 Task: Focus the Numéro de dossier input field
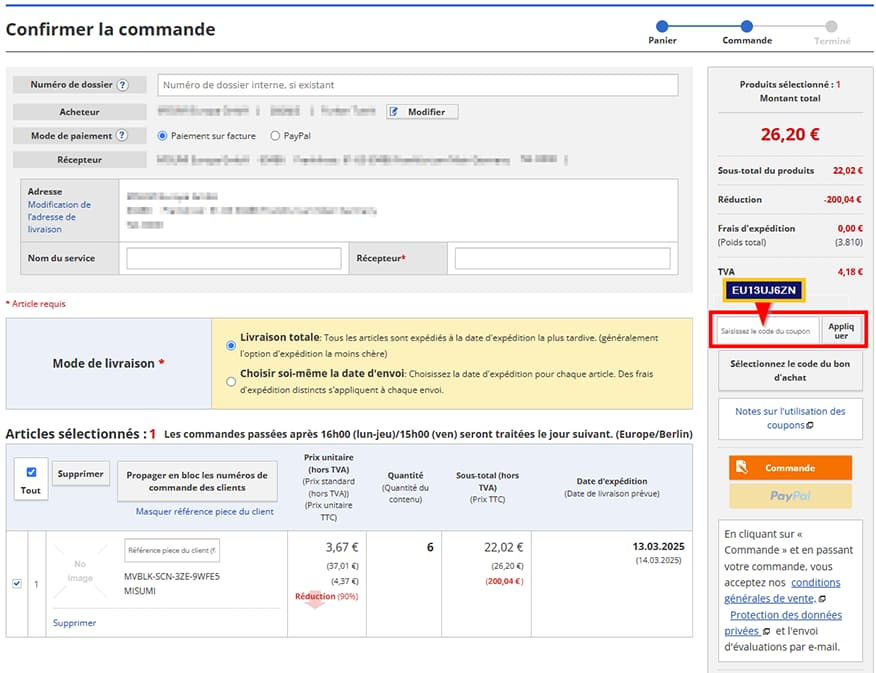tap(418, 85)
